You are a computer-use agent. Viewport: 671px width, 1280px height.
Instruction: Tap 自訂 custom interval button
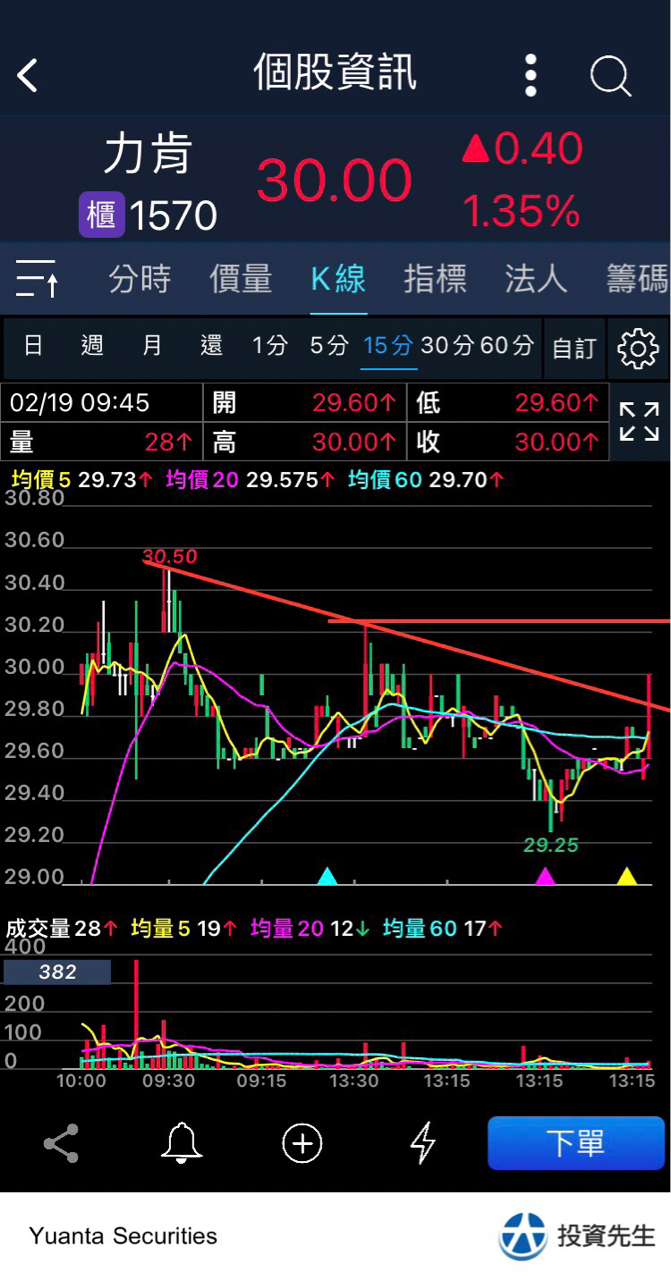[x=574, y=348]
